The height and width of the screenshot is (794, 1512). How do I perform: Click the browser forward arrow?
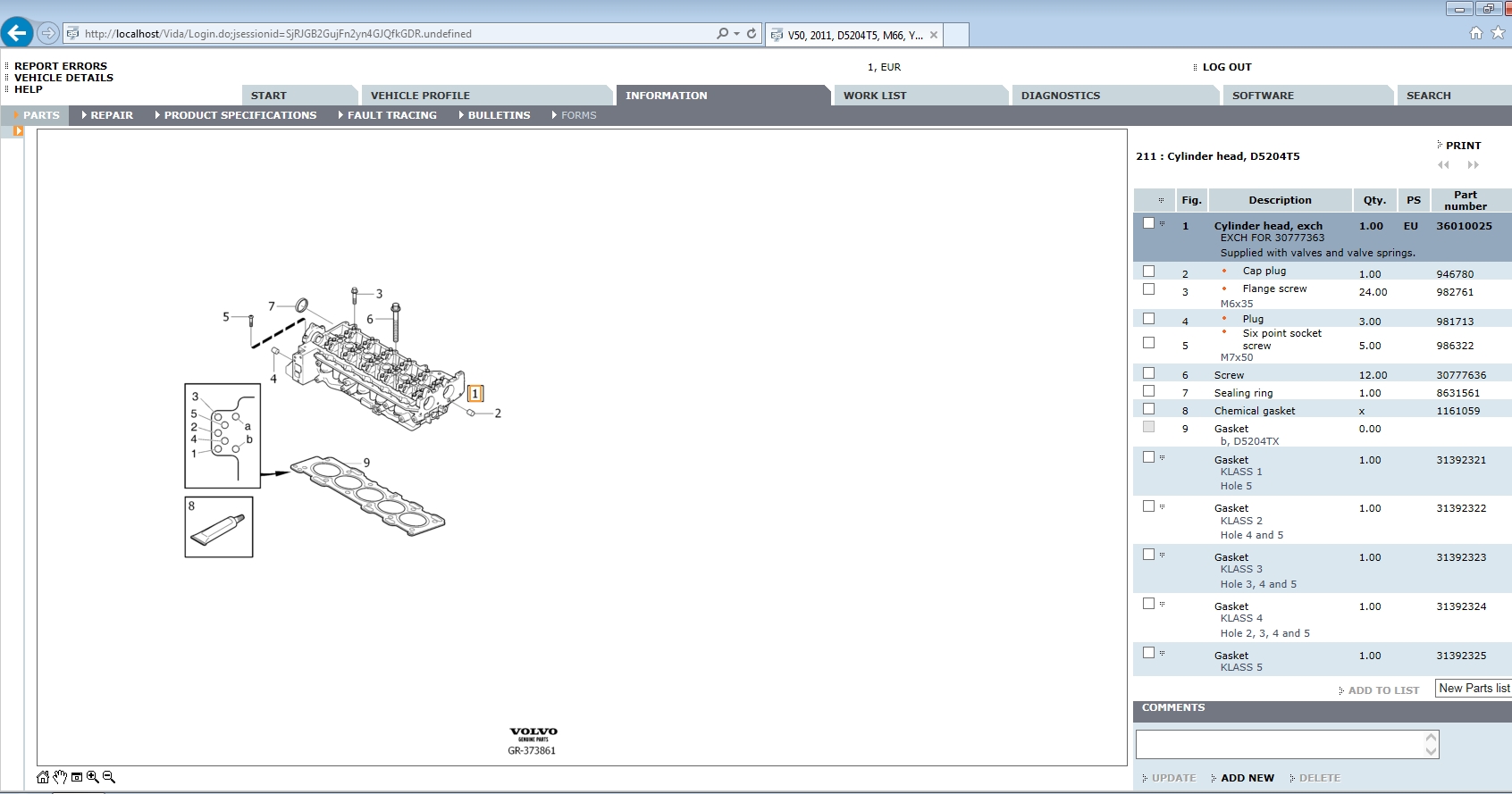(48, 33)
